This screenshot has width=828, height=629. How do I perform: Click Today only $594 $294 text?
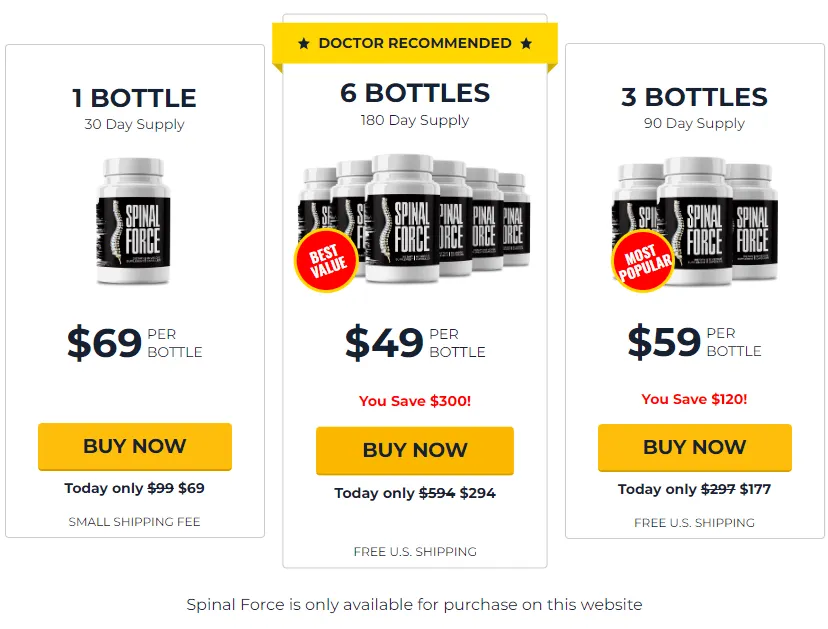(x=415, y=493)
